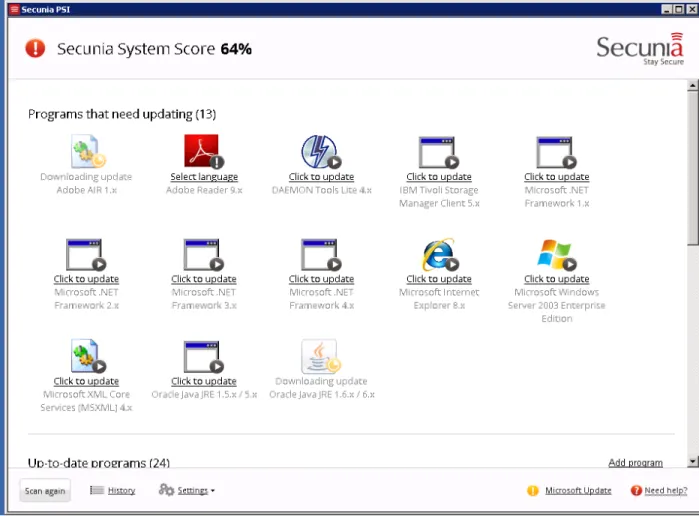699x516 pixels.
Task: Click the Microsoft .NET Framework 3.x icon
Action: point(204,254)
